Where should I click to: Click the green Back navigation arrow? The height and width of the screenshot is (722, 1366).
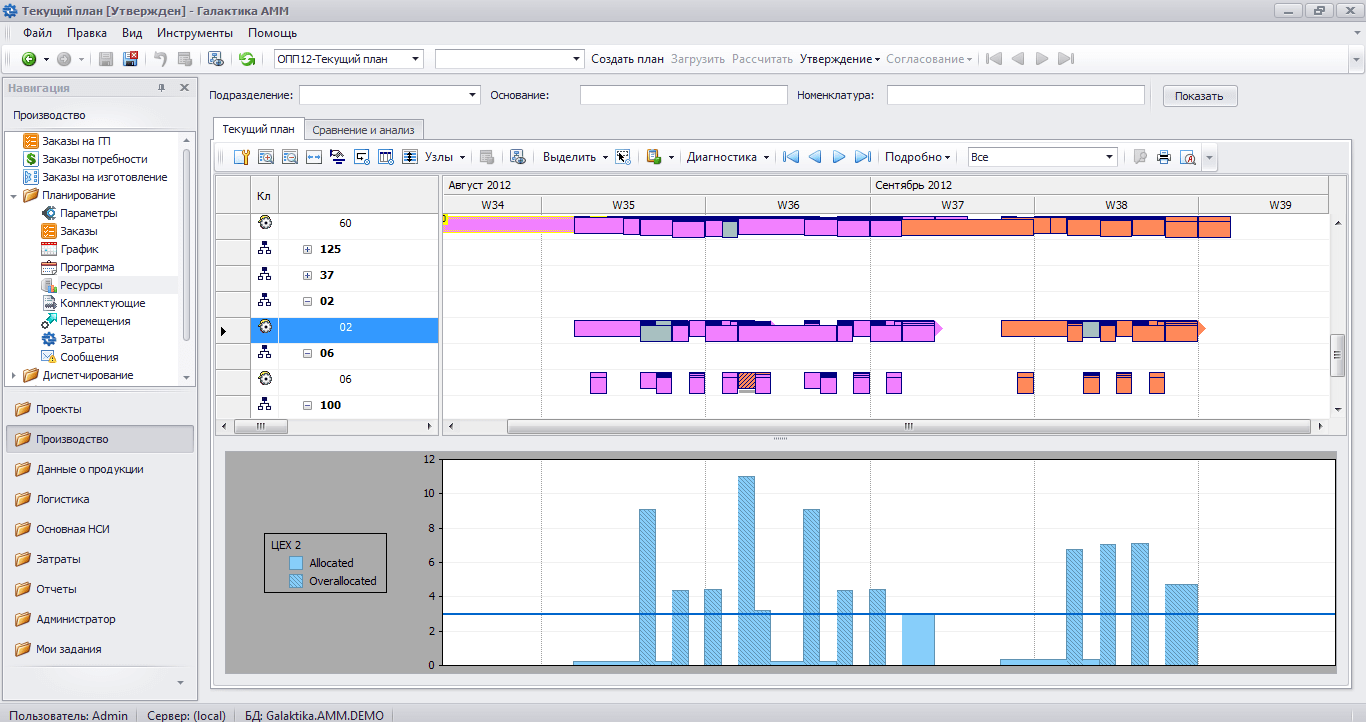(x=29, y=59)
